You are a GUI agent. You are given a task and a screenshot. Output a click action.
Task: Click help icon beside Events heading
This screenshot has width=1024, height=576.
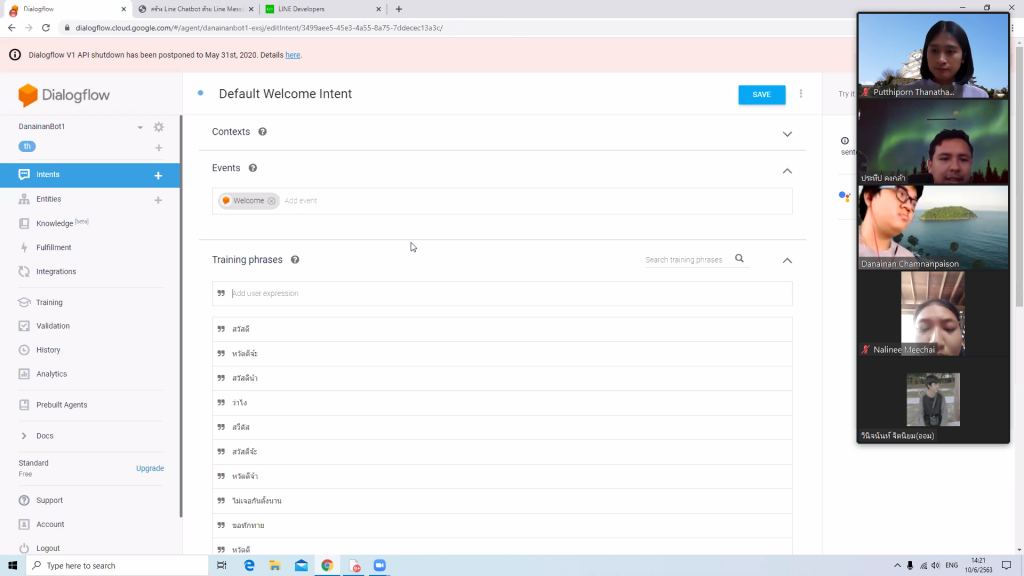[253, 169]
